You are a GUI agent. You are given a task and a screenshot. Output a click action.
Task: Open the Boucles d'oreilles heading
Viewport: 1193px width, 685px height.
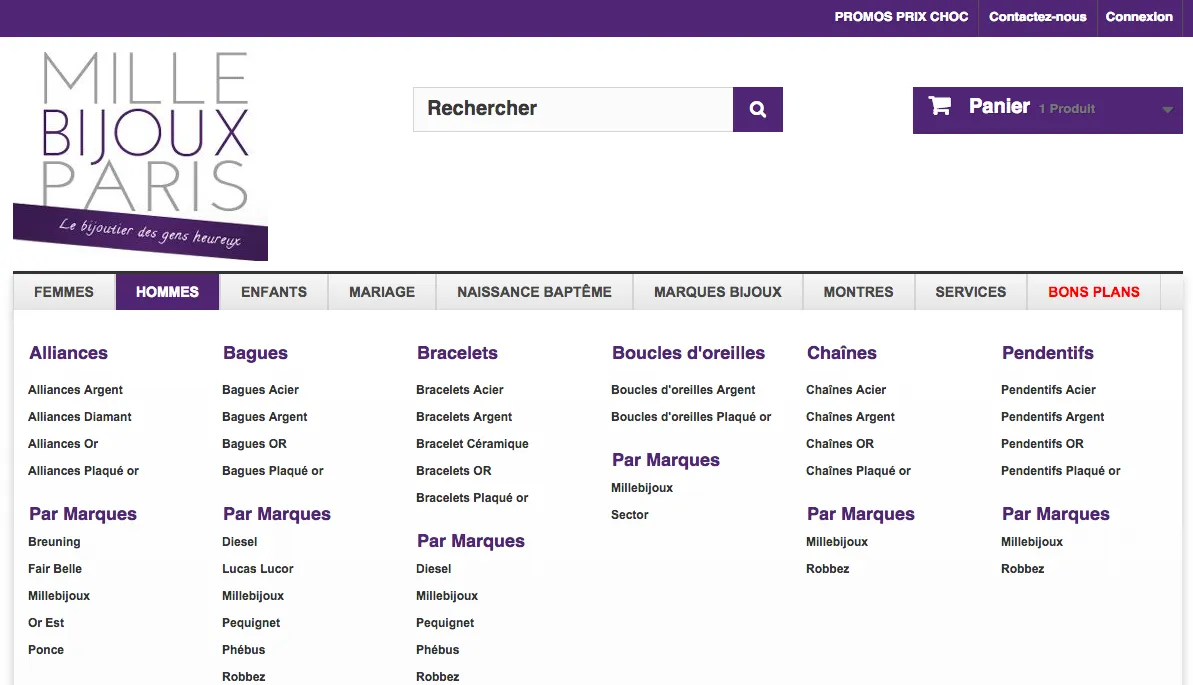[689, 353]
